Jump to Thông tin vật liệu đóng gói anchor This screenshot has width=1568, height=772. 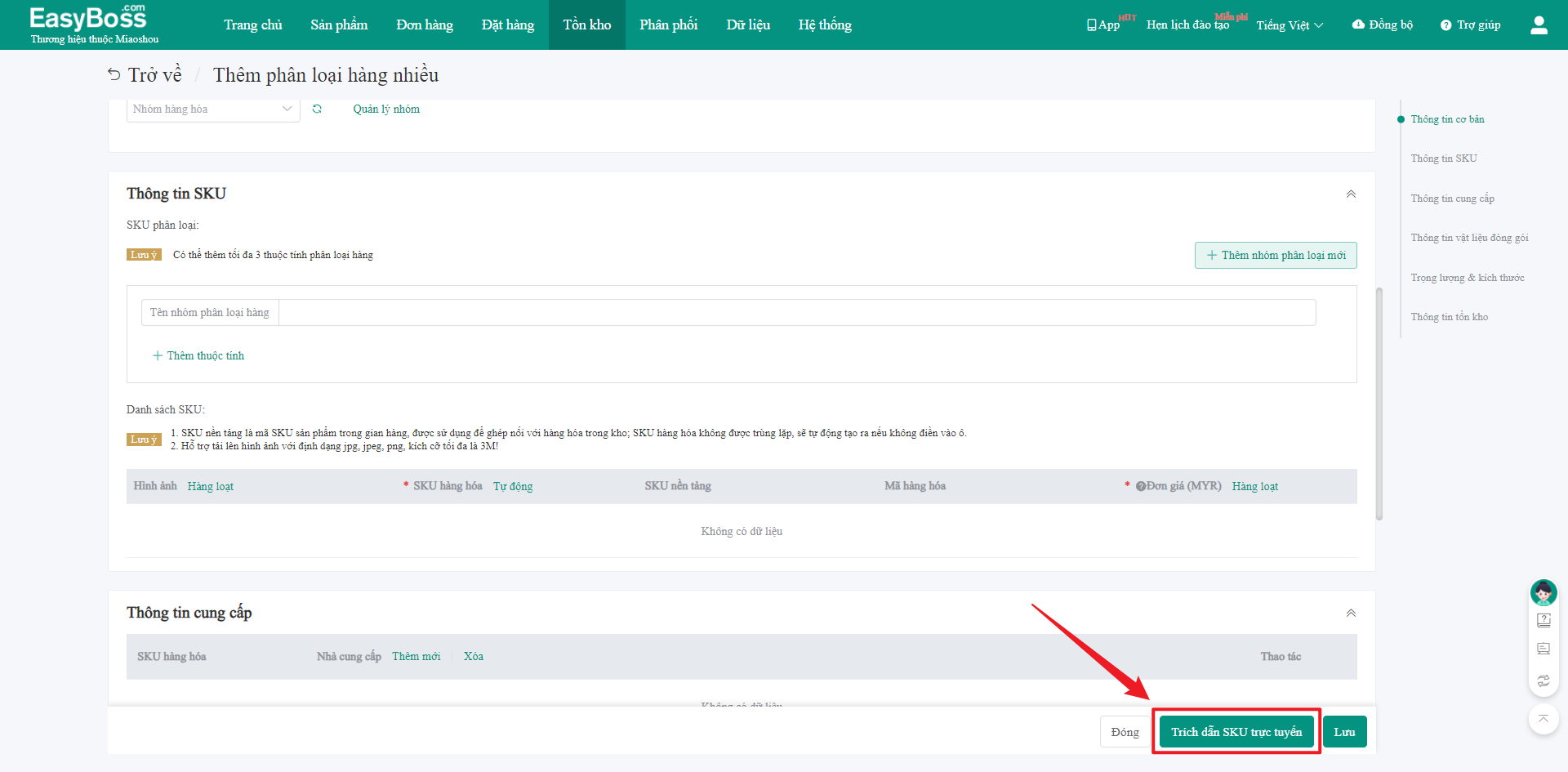[1469, 238]
